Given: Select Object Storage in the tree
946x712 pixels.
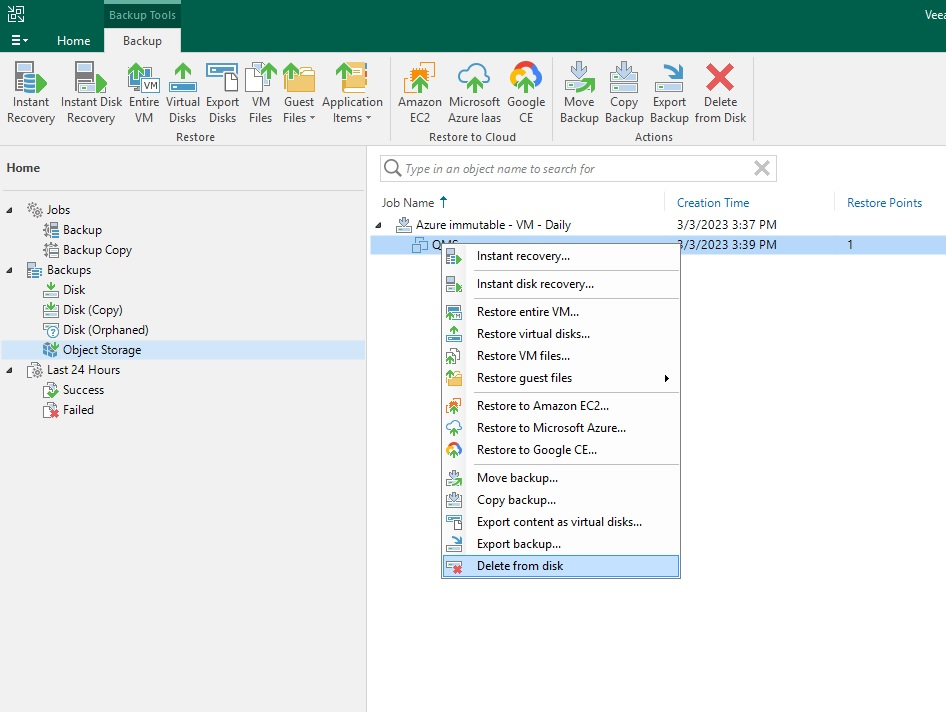Looking at the screenshot, I should pyautogui.click(x=101, y=350).
